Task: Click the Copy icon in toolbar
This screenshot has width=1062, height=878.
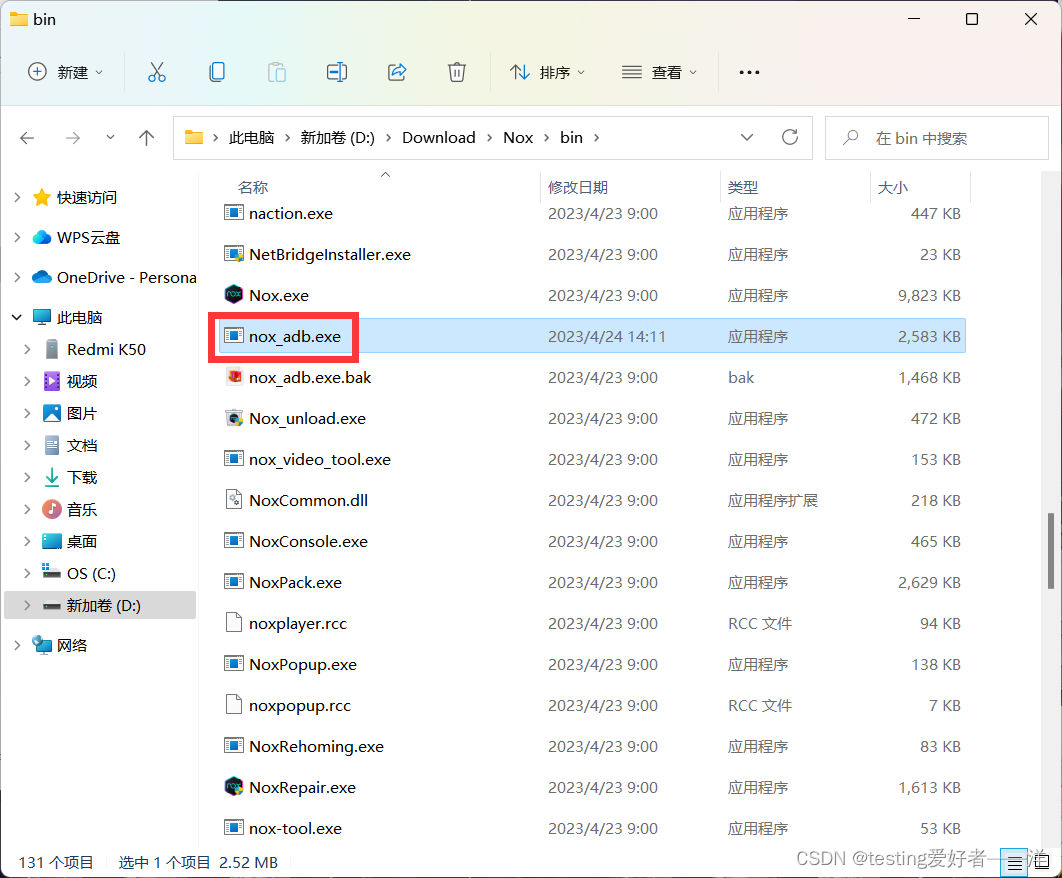Action: pos(217,72)
